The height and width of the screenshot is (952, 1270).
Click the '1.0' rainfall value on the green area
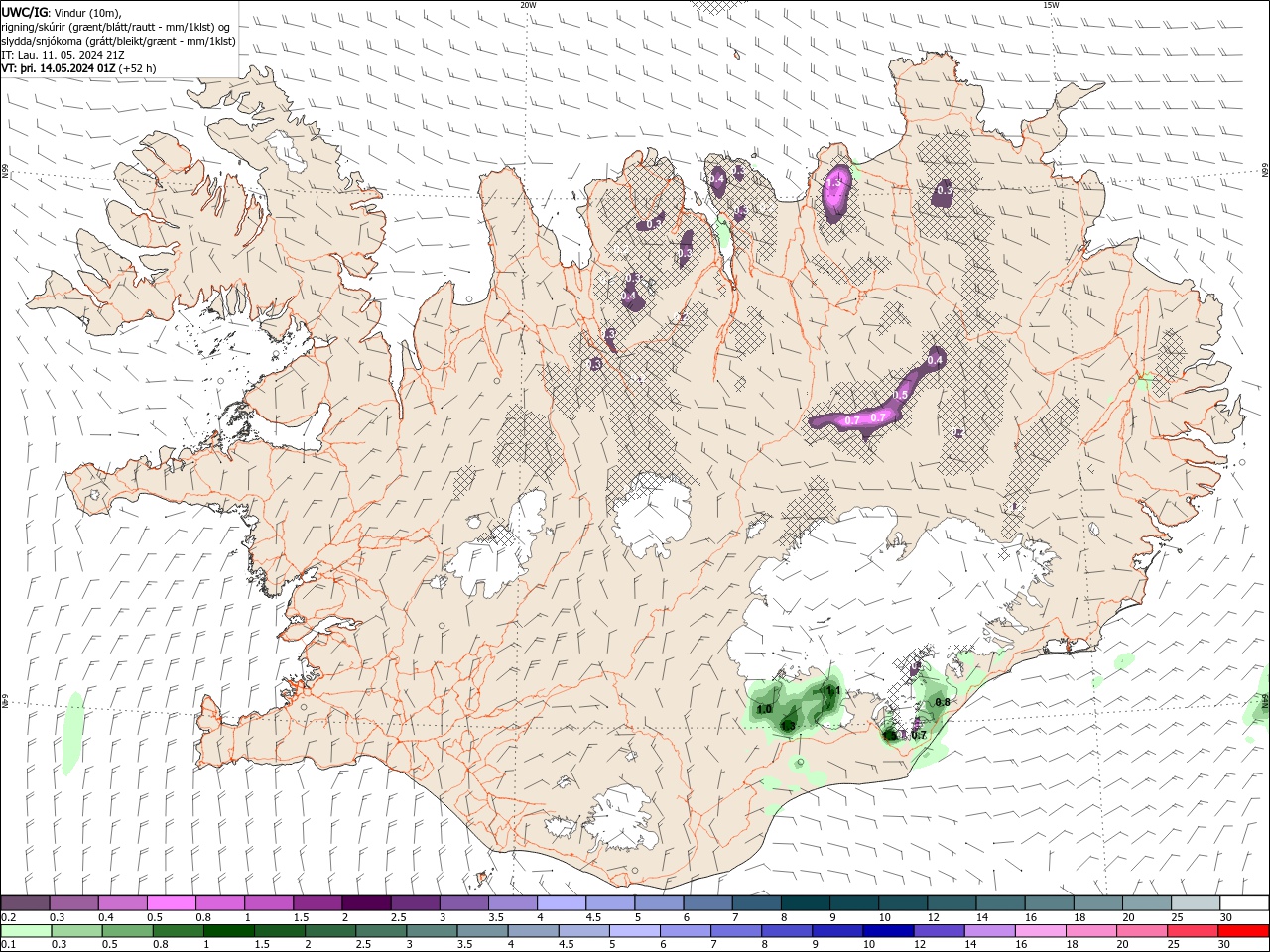tap(764, 709)
